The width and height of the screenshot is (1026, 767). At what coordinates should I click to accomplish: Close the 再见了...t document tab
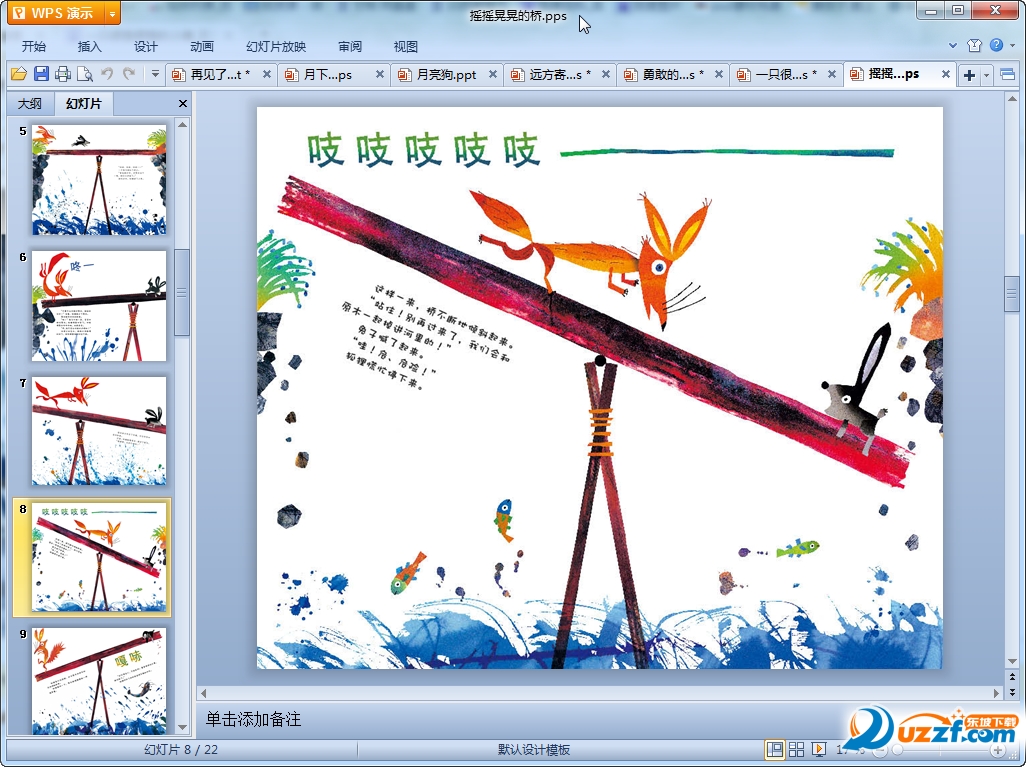pyautogui.click(x=267, y=75)
